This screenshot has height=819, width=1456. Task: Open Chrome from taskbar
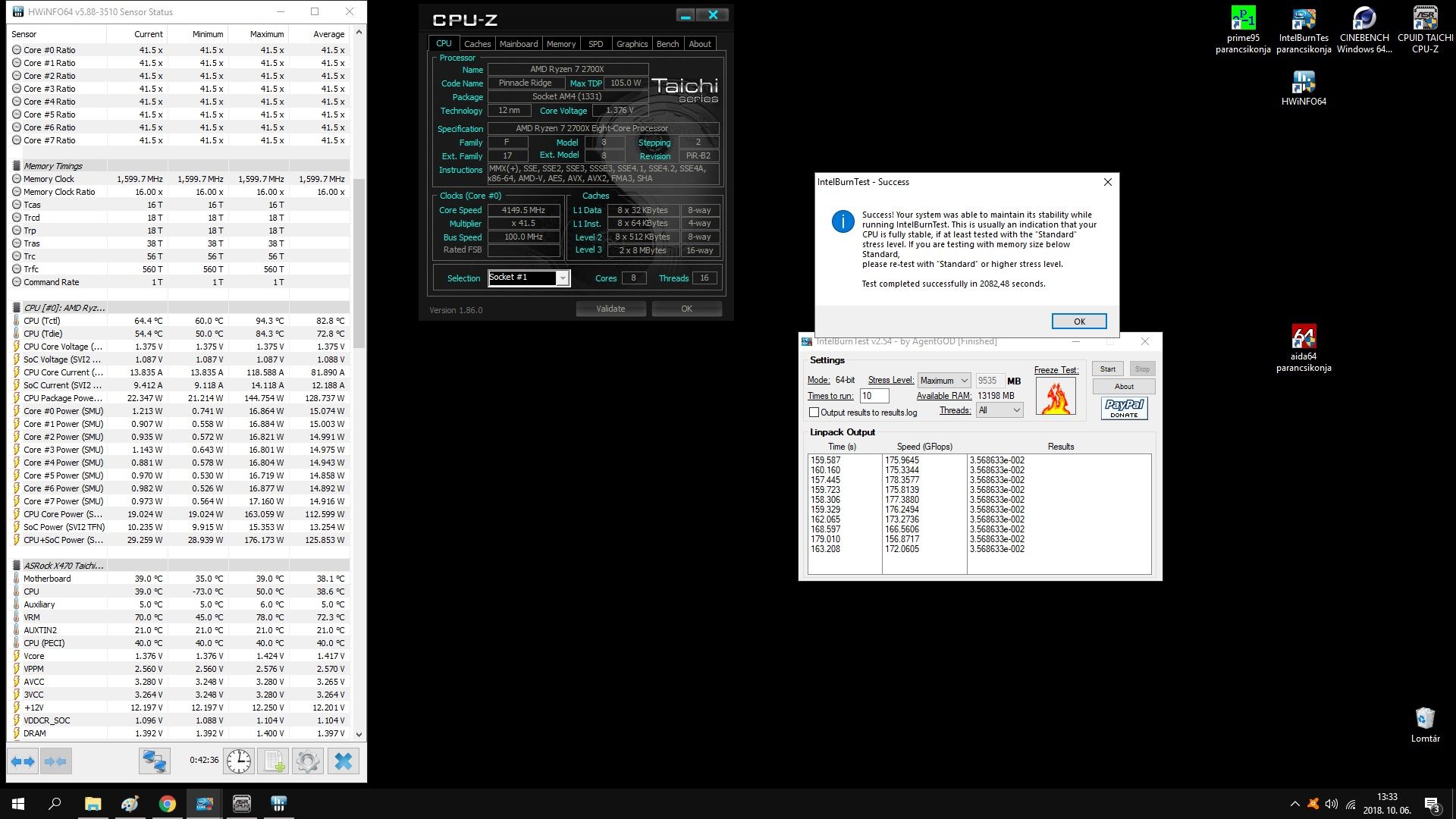pos(167,804)
